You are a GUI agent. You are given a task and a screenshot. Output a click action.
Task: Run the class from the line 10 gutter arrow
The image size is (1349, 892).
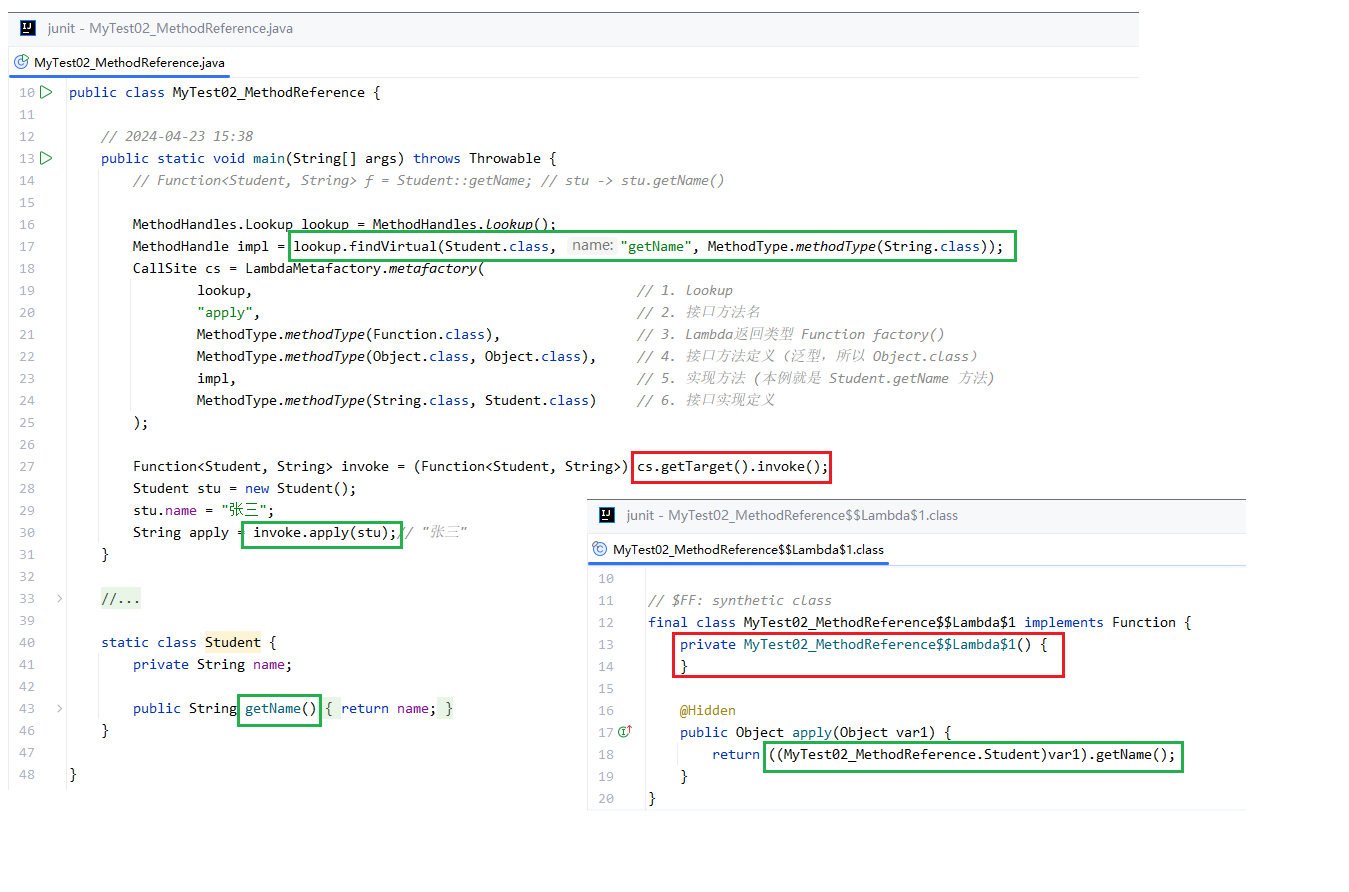coord(46,92)
